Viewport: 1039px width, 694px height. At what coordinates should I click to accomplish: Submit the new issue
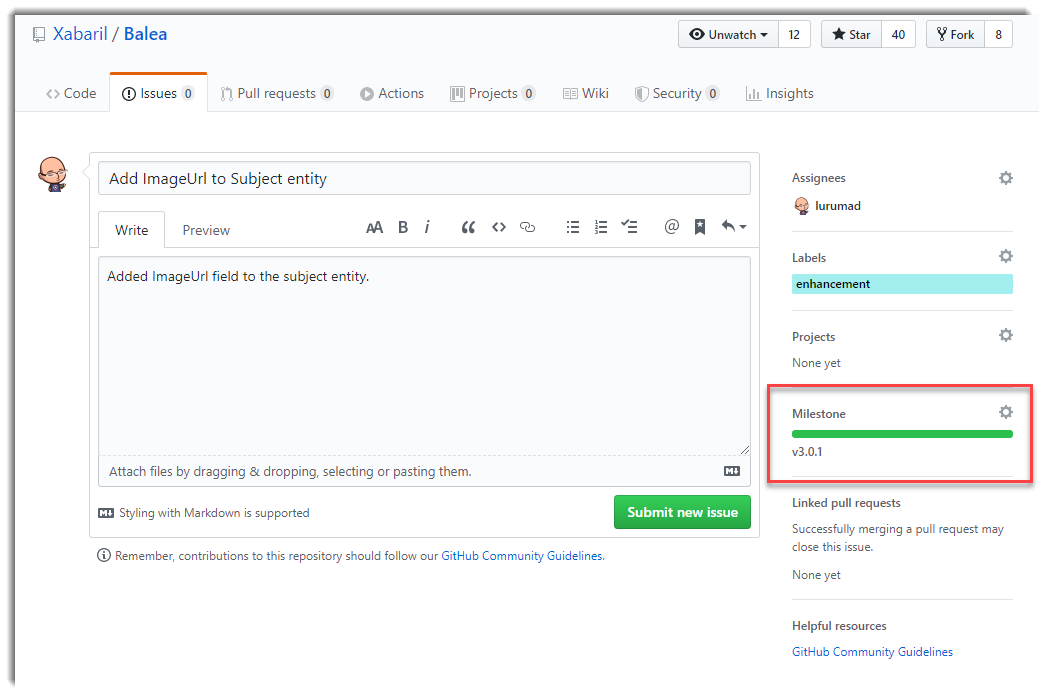[x=683, y=512]
